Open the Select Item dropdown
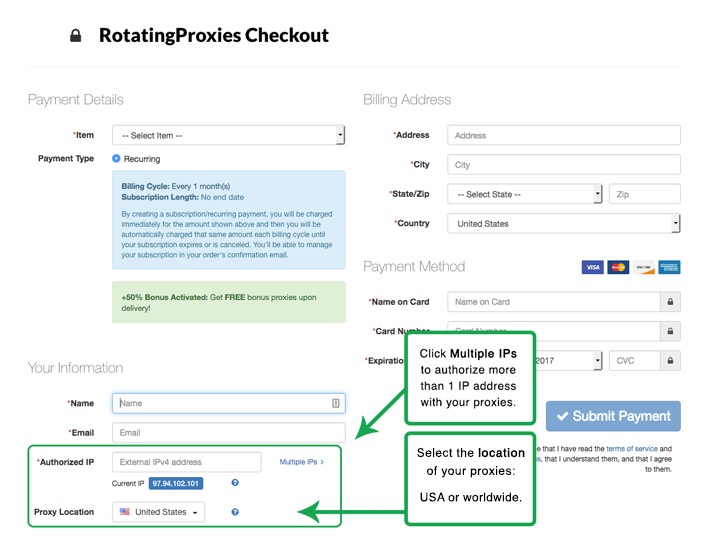The image size is (715, 546). (x=228, y=135)
